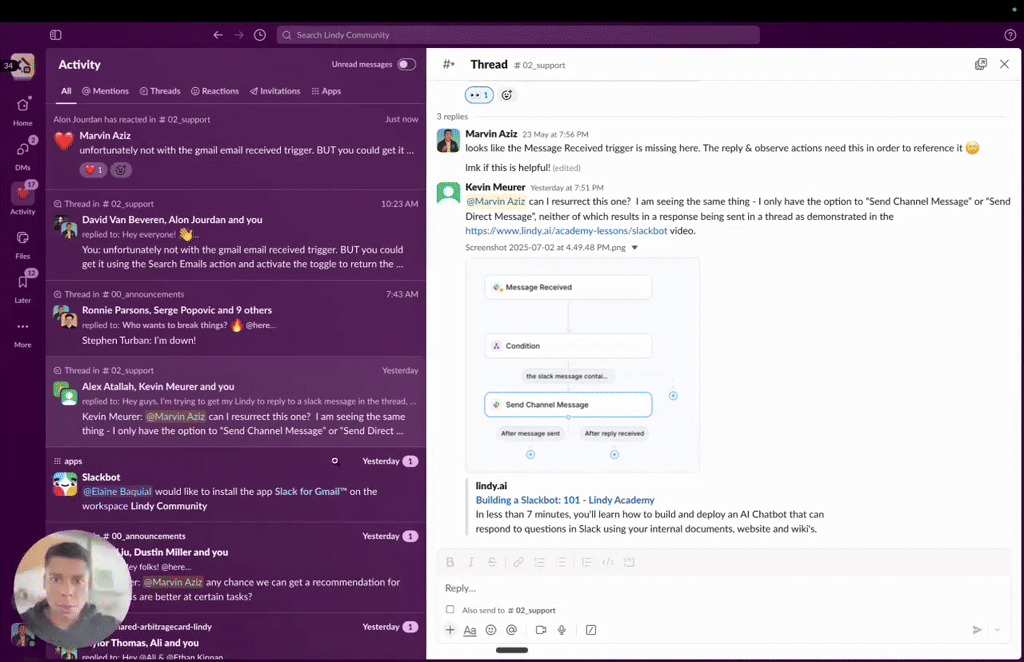This screenshot has width=1024, height=662.
Task: Click the history clock icon
Action: click(260, 35)
